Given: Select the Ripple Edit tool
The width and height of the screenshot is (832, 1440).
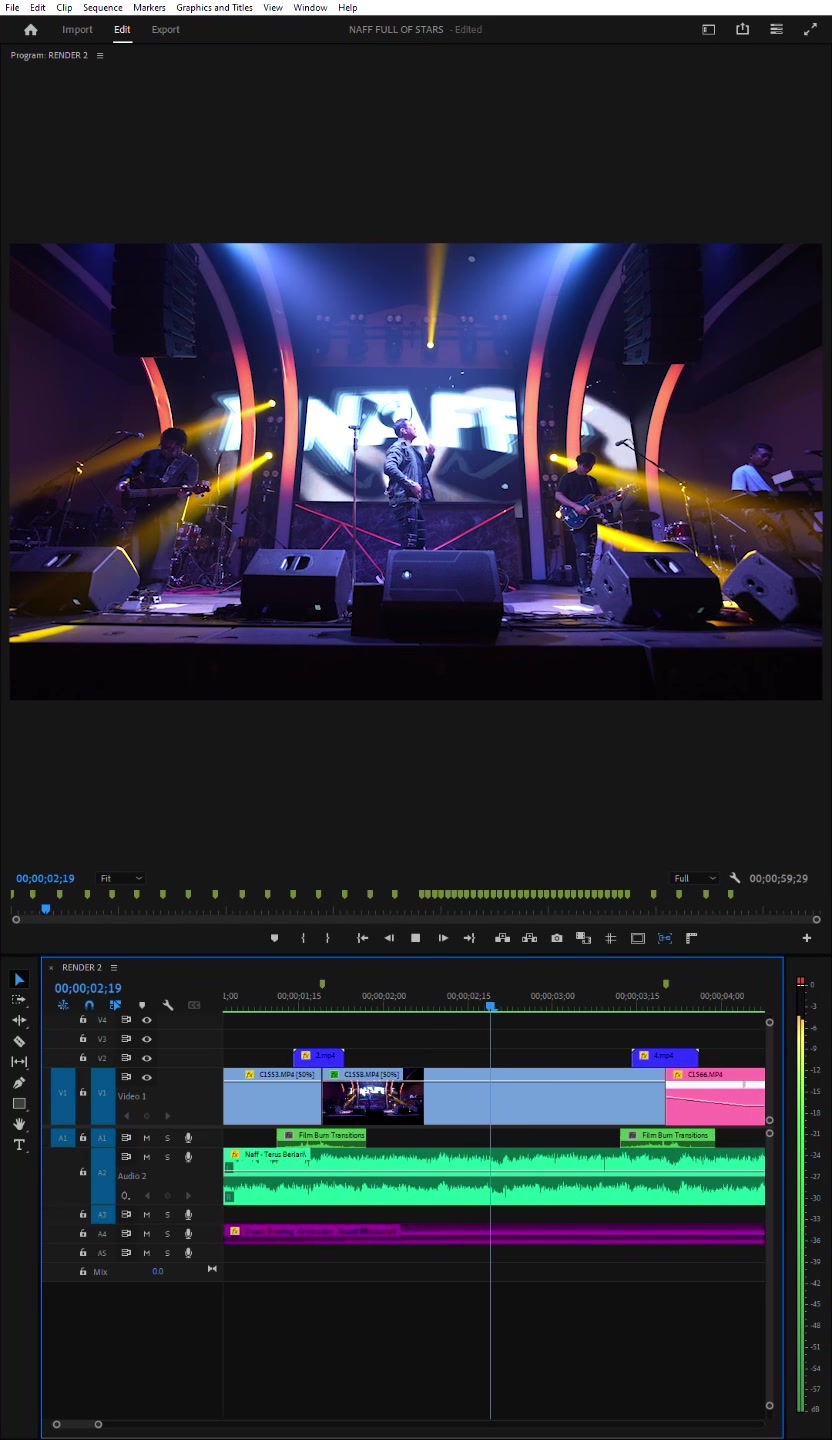Looking at the screenshot, I should tap(19, 1020).
